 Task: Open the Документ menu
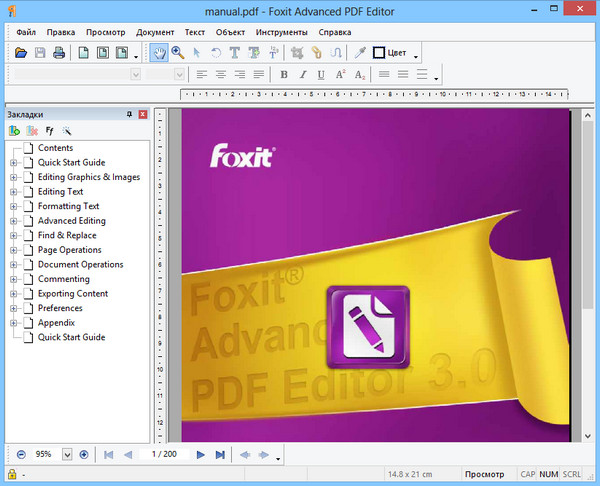click(x=155, y=31)
